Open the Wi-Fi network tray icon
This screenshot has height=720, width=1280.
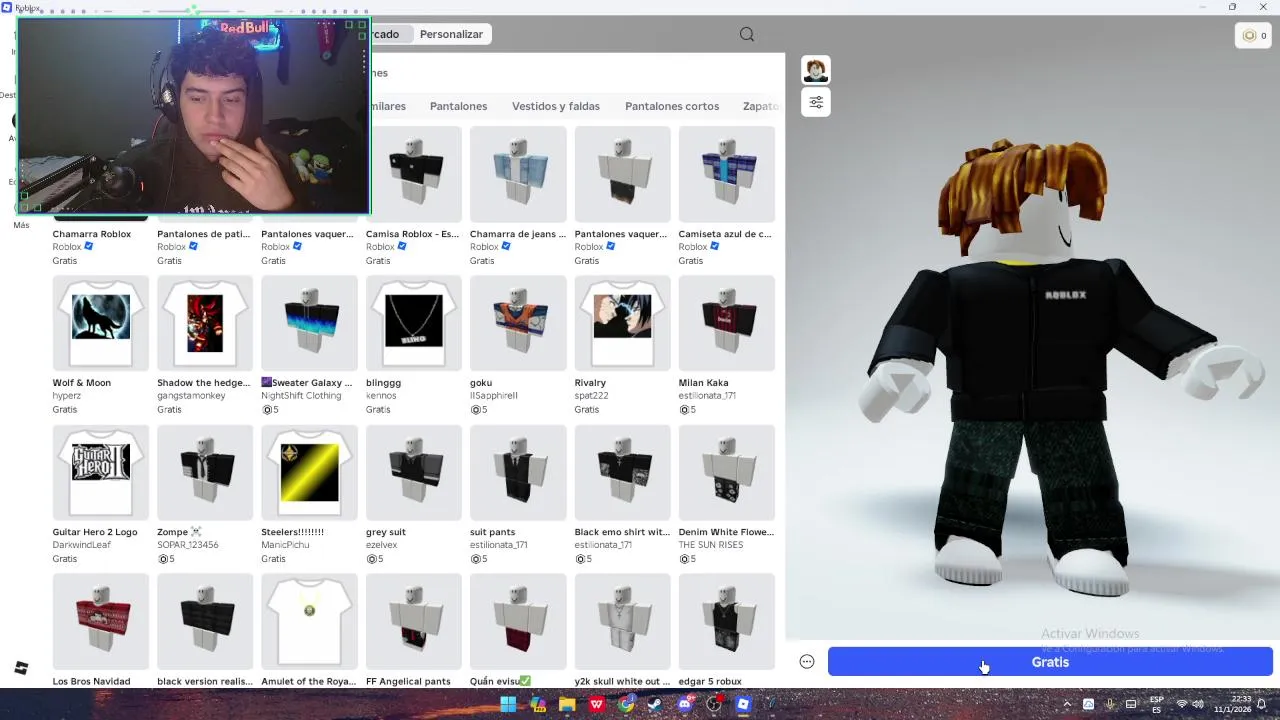1181,704
